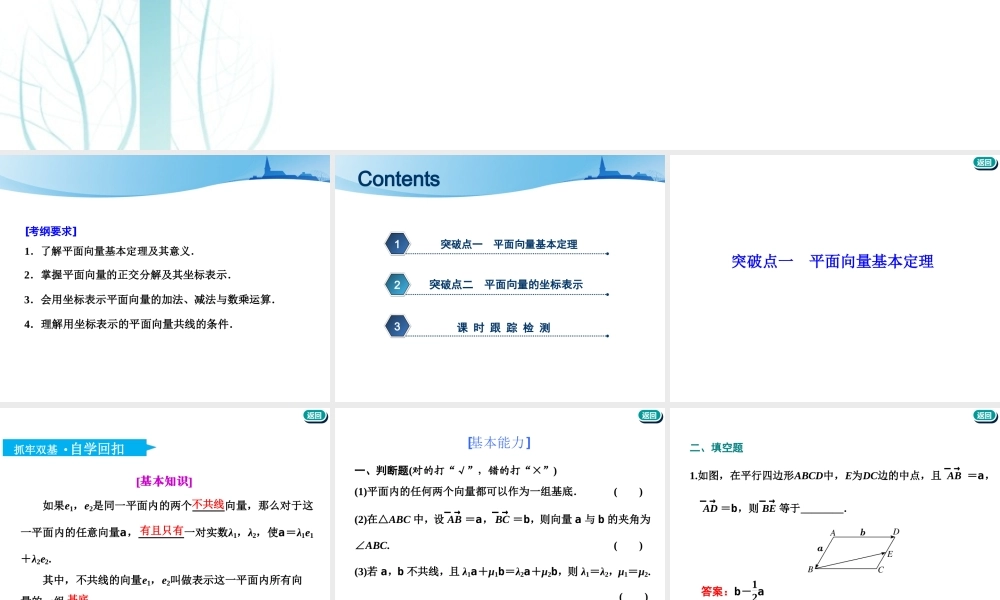Click the hexagonal number 3 icon
The width and height of the screenshot is (1000, 600).
pyautogui.click(x=397, y=326)
